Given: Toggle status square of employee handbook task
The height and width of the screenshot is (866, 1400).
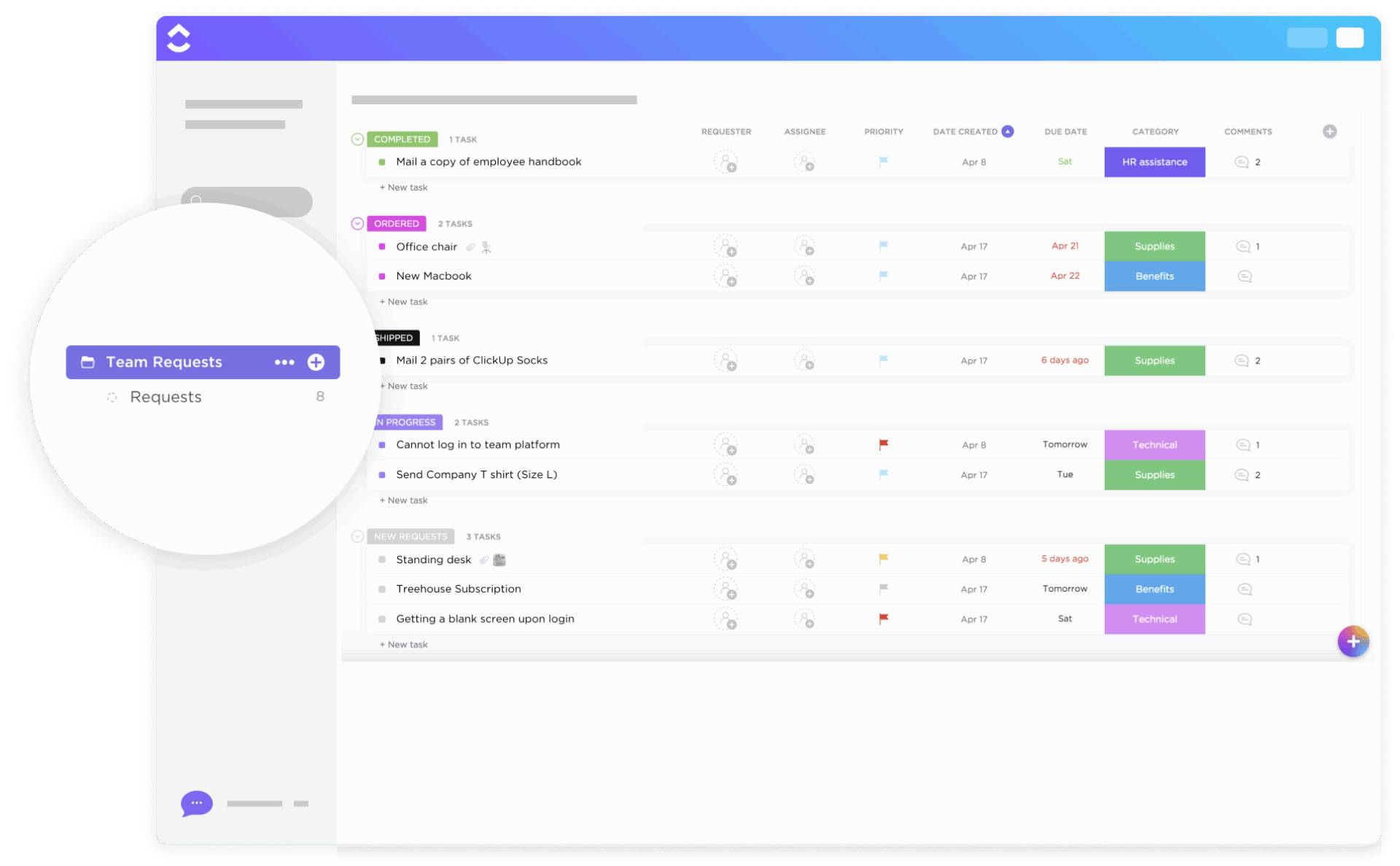Looking at the screenshot, I should pyautogui.click(x=382, y=162).
